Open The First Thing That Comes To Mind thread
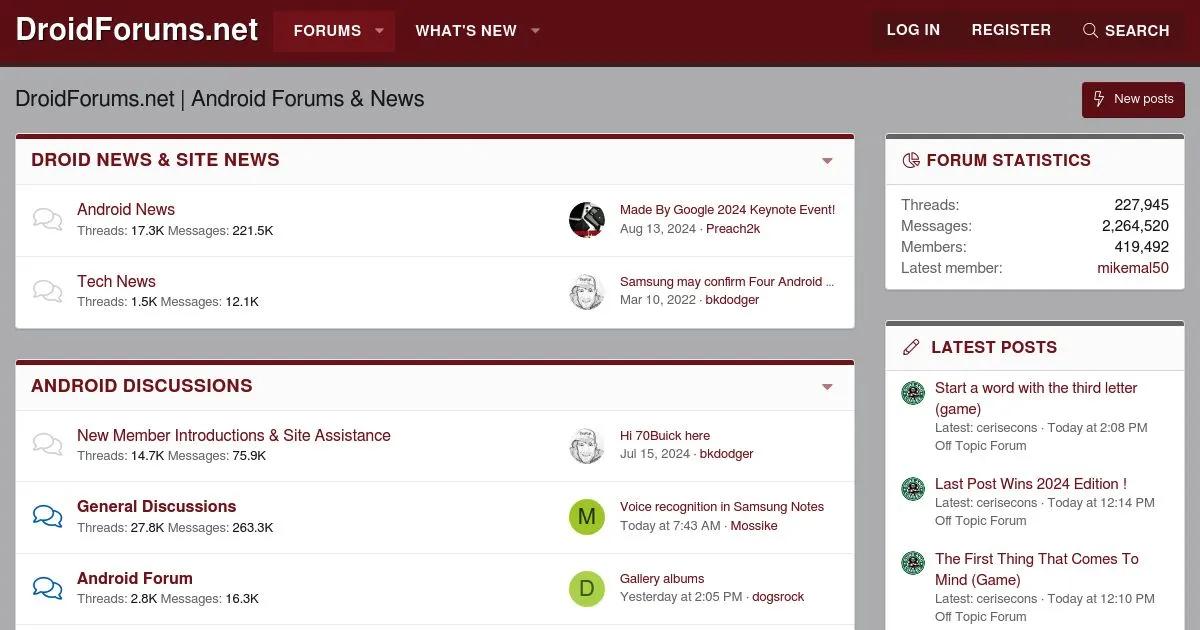Screen dimensions: 1200x630 pyautogui.click(x=1037, y=569)
